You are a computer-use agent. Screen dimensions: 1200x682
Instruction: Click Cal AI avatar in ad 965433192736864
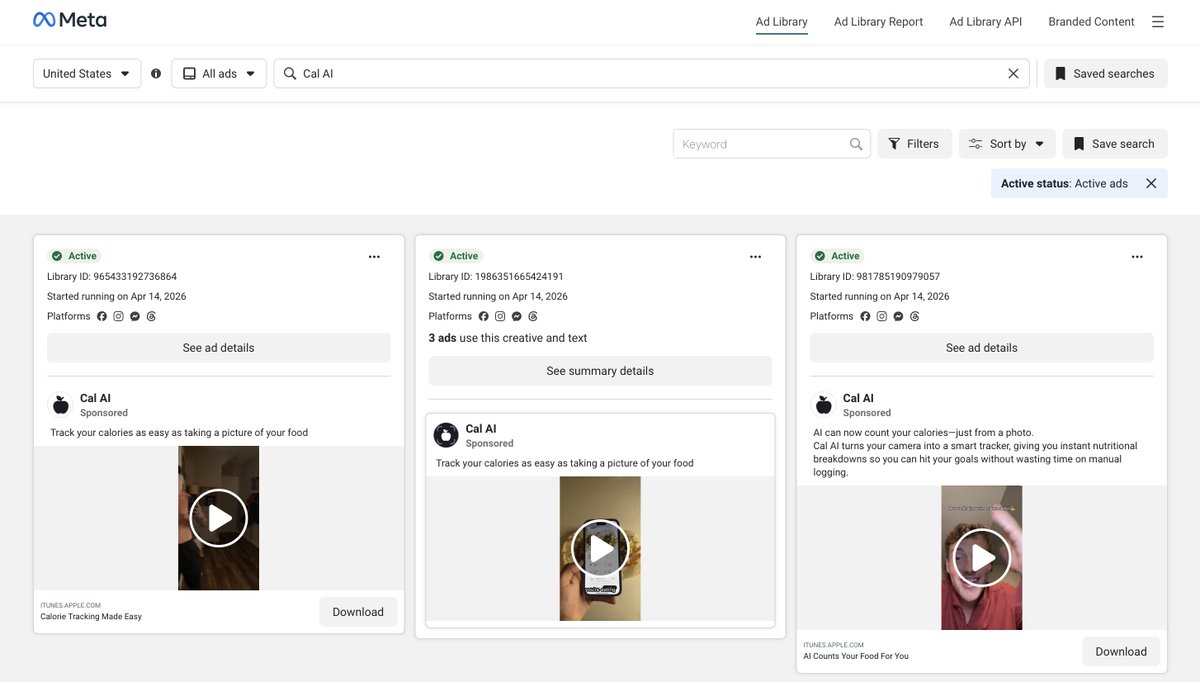[61, 404]
